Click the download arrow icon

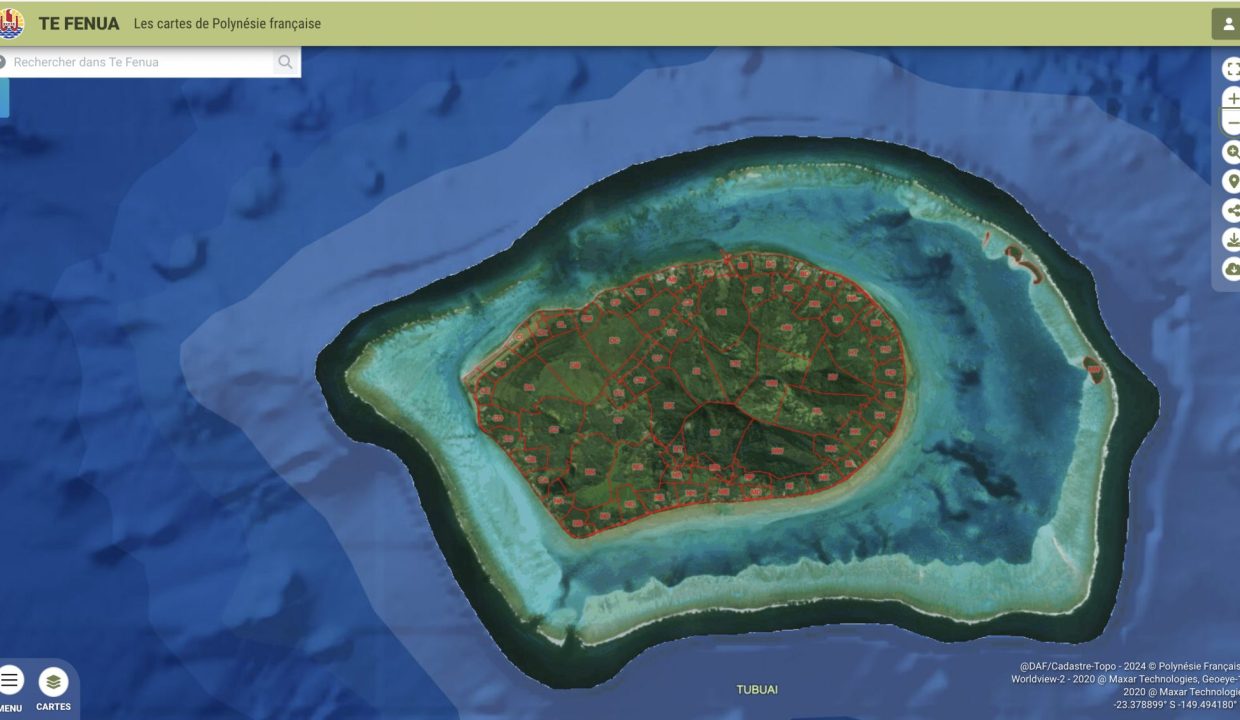1232,240
